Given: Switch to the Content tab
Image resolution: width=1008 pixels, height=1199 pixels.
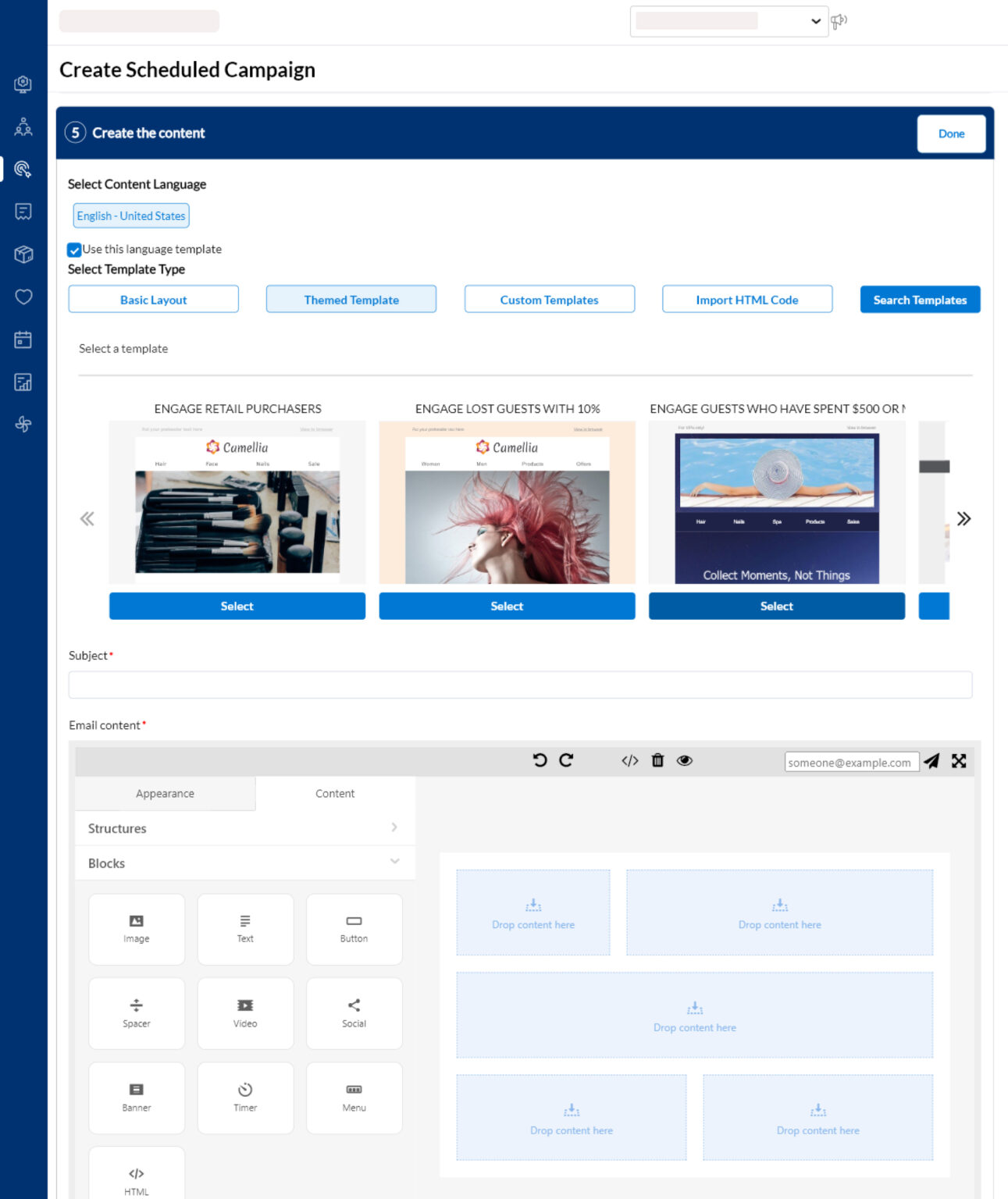Looking at the screenshot, I should pos(334,793).
